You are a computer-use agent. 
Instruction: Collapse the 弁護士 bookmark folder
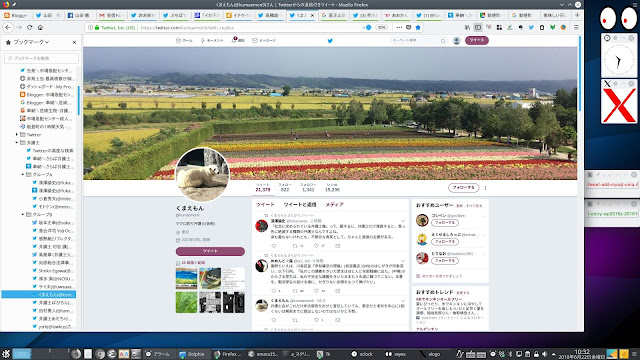tap(17, 142)
